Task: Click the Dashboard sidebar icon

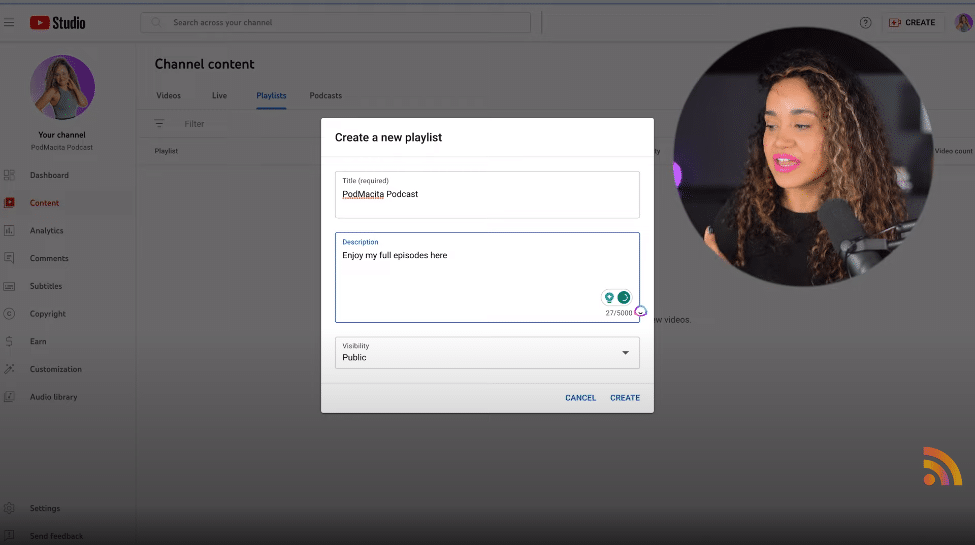Action: [x=9, y=175]
